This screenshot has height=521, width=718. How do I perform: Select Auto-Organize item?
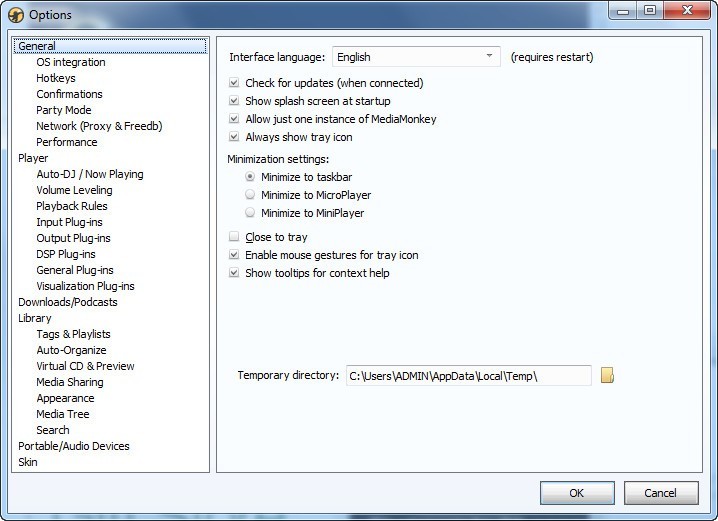[x=71, y=351]
